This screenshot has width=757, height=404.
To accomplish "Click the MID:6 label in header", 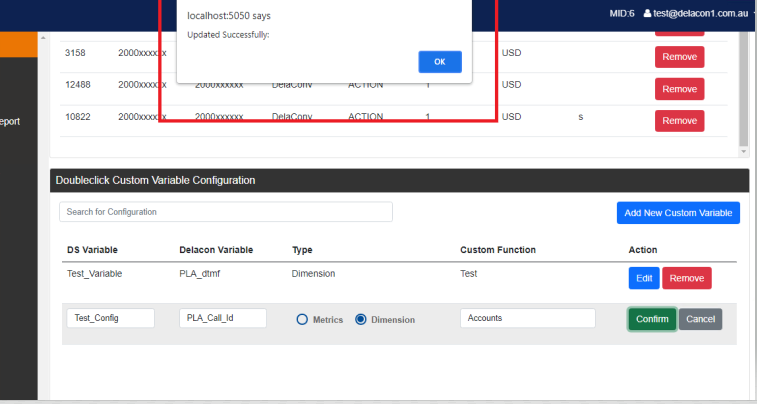I will pos(622,14).
